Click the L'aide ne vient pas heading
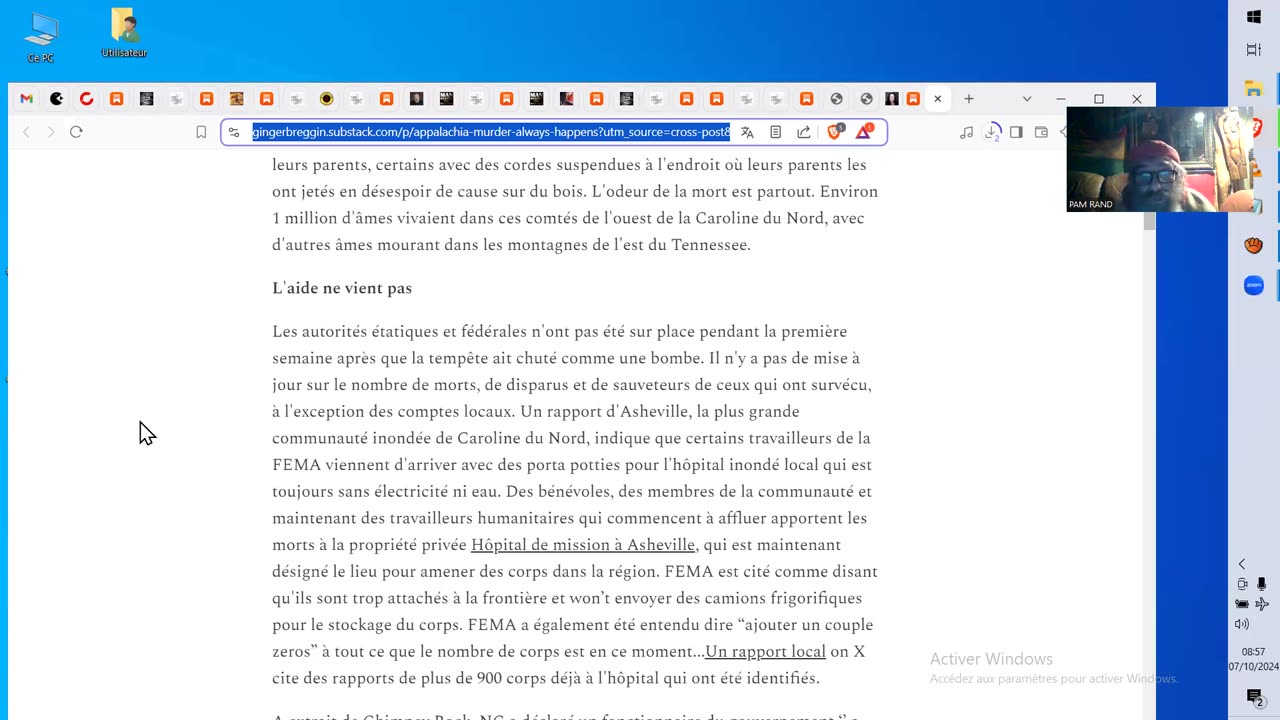 click(342, 288)
